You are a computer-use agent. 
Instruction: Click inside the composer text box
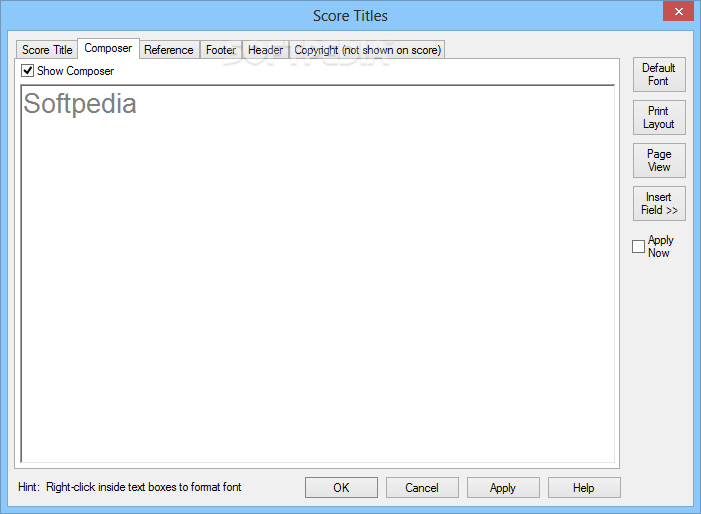click(317, 274)
